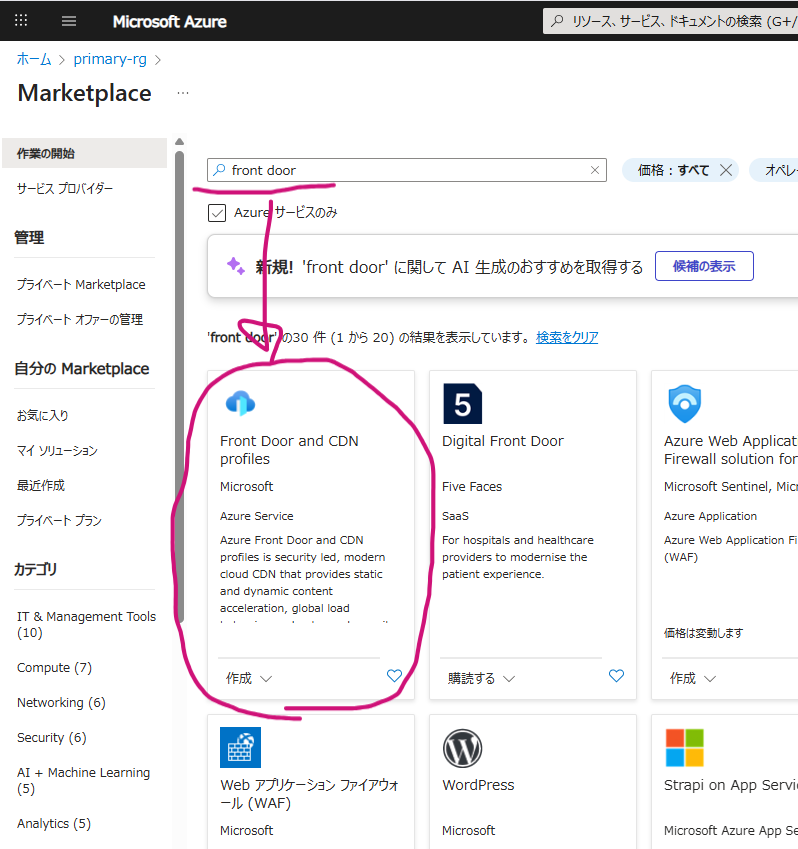Click the Front Door and CDN profiles icon
The image size is (798, 849).
point(240,403)
